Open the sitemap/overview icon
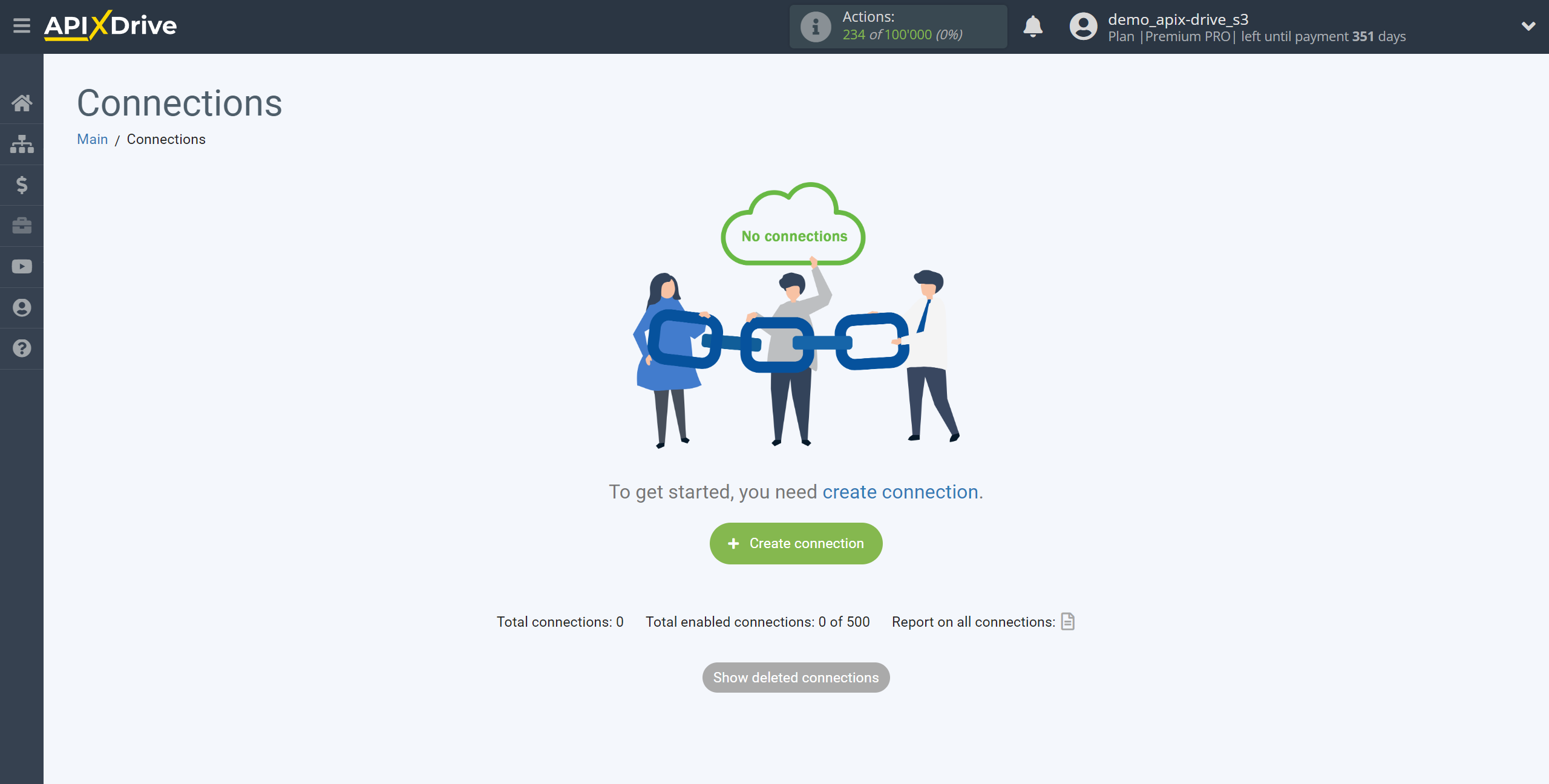Image resolution: width=1549 pixels, height=784 pixels. tap(21, 144)
